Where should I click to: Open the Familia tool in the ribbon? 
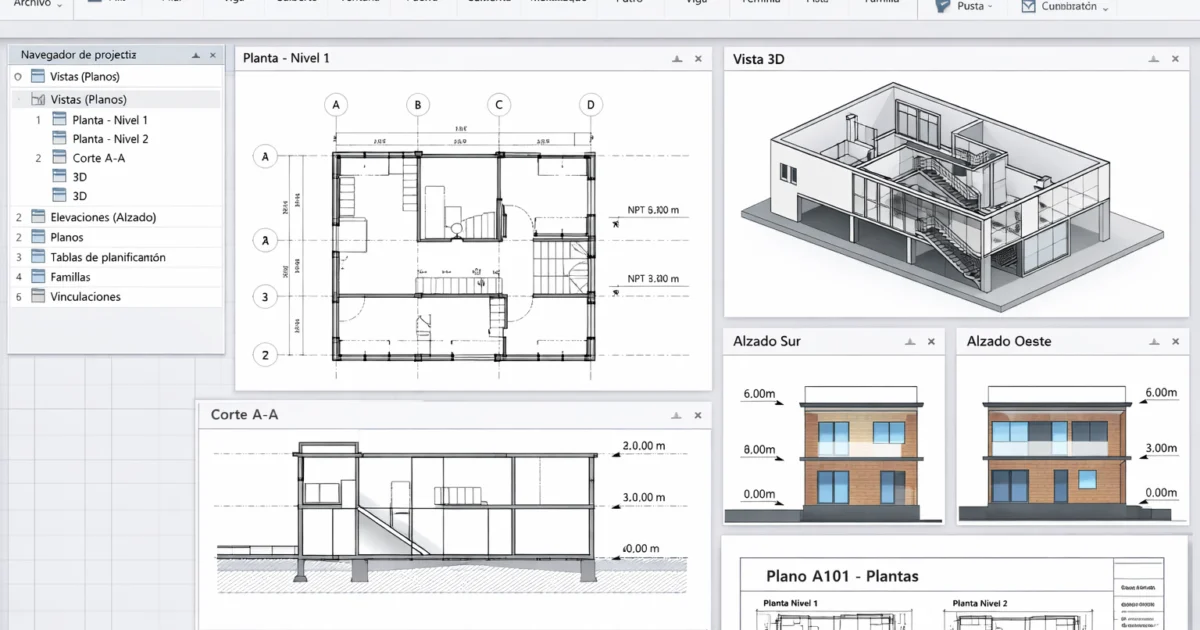[x=884, y=5]
